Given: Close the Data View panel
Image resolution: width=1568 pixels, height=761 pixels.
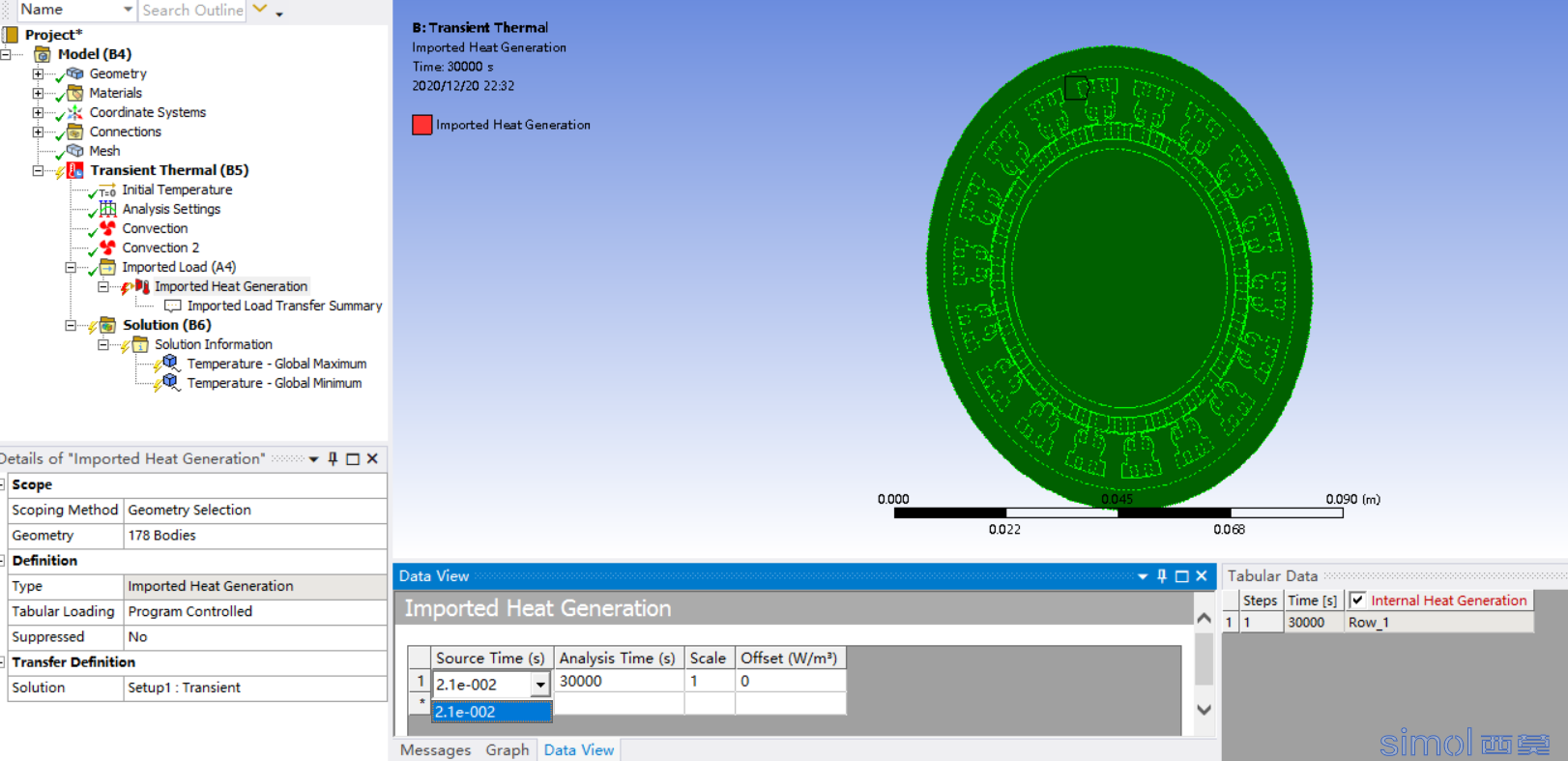Looking at the screenshot, I should pos(1202,575).
